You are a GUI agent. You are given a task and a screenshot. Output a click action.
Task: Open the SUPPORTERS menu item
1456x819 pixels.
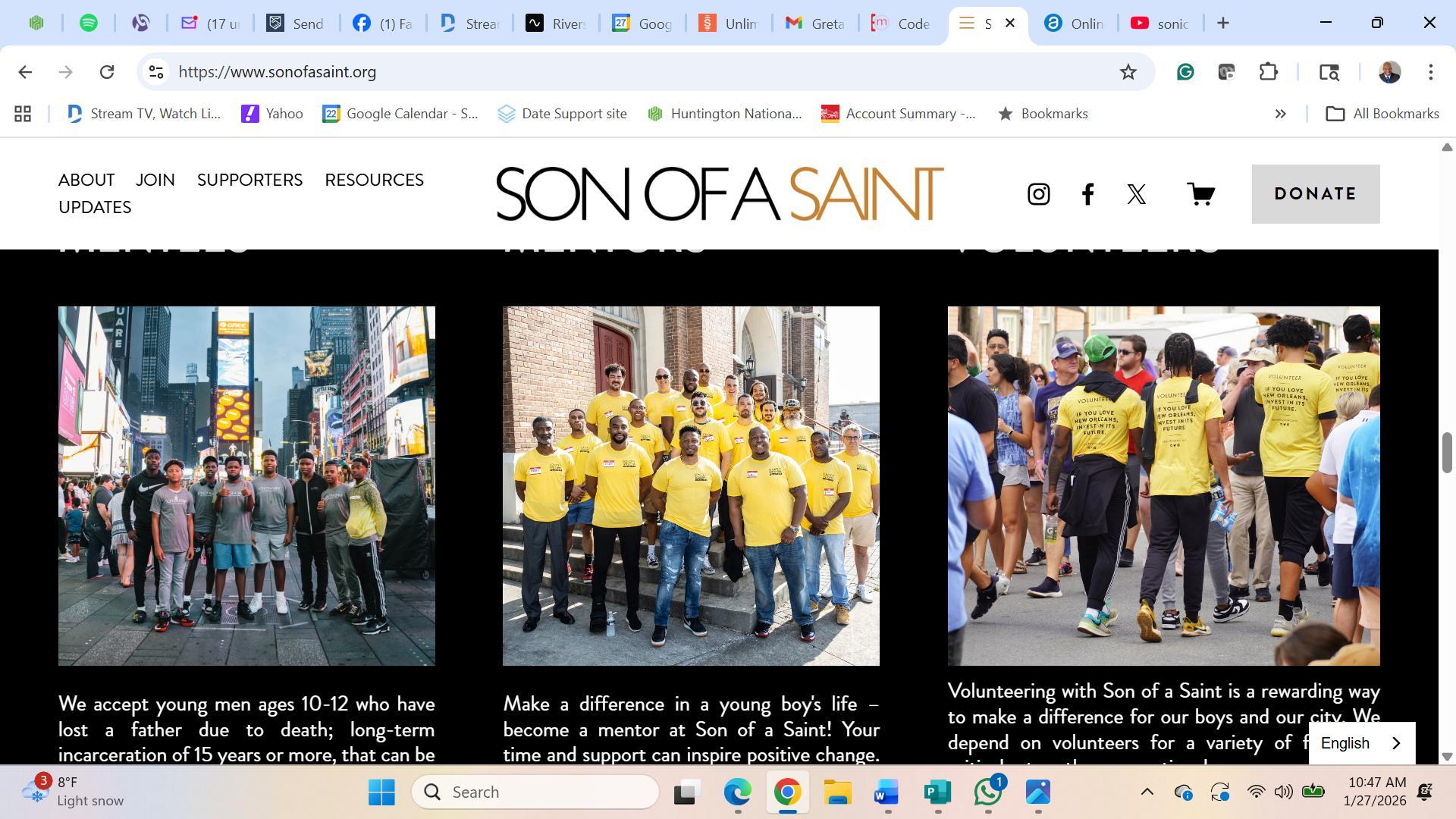249,180
